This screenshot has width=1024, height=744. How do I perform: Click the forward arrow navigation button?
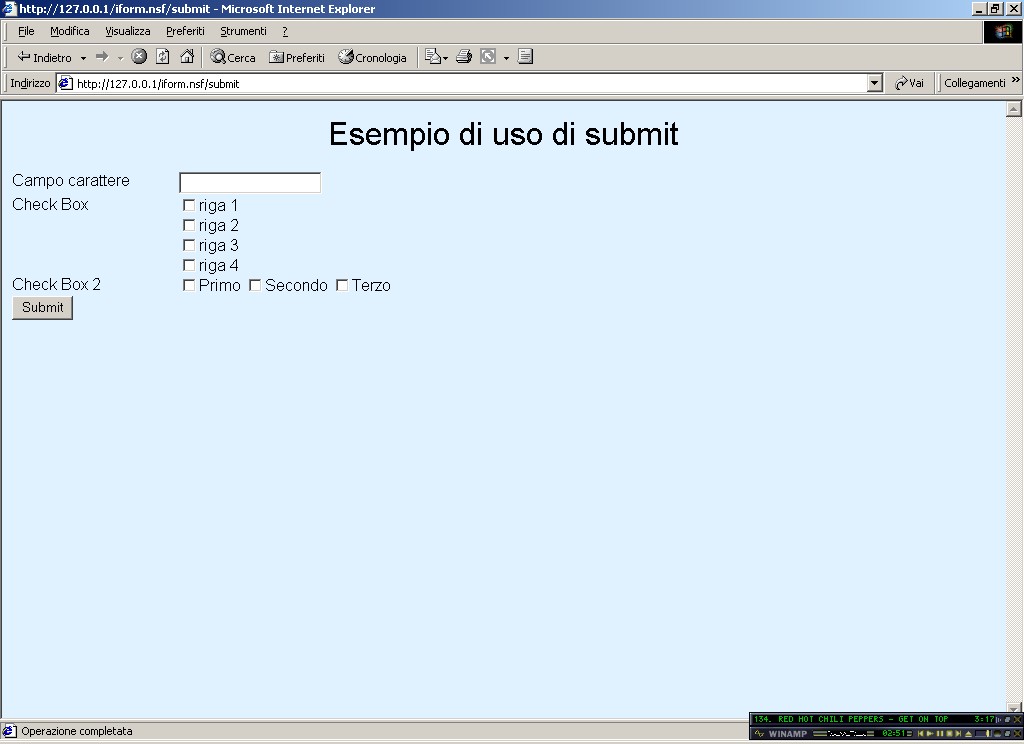click(x=102, y=57)
